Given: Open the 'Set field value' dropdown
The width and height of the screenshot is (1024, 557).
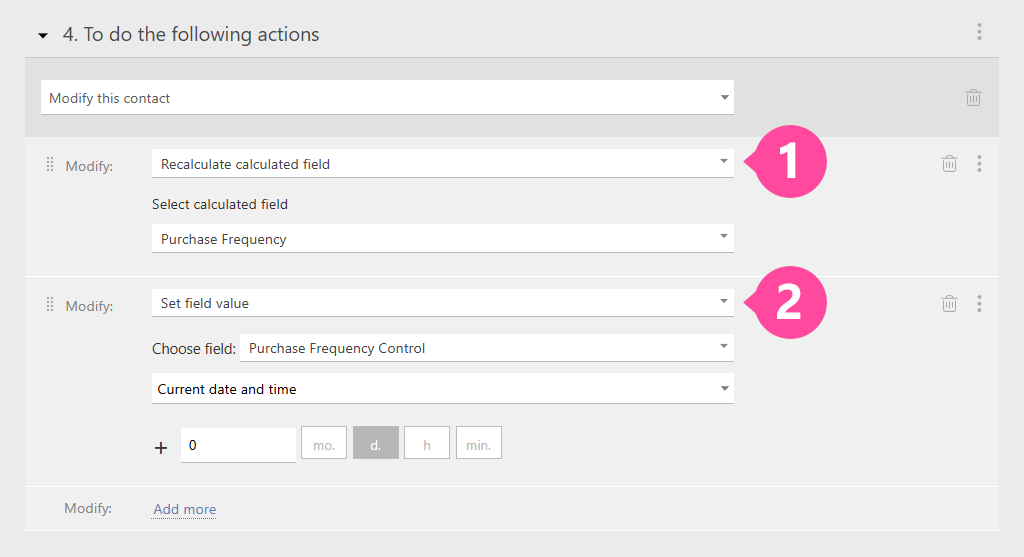Looking at the screenshot, I should pyautogui.click(x=443, y=303).
